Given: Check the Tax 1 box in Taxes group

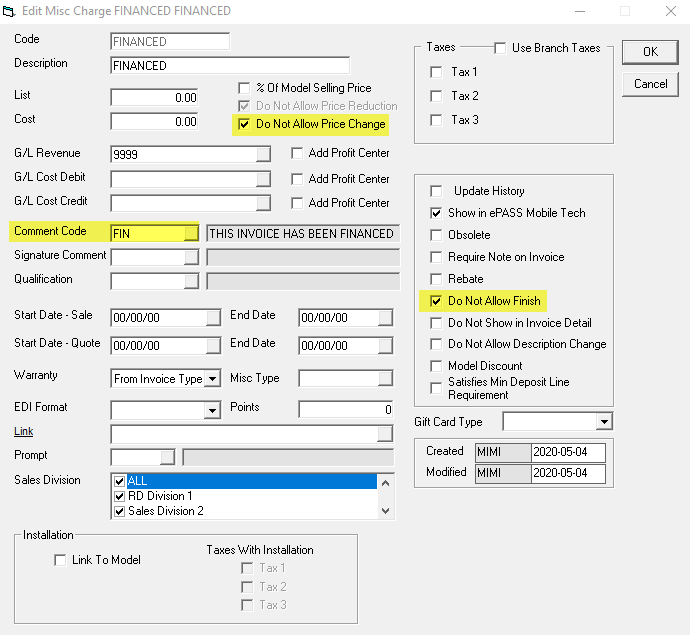Looking at the screenshot, I should pos(436,72).
